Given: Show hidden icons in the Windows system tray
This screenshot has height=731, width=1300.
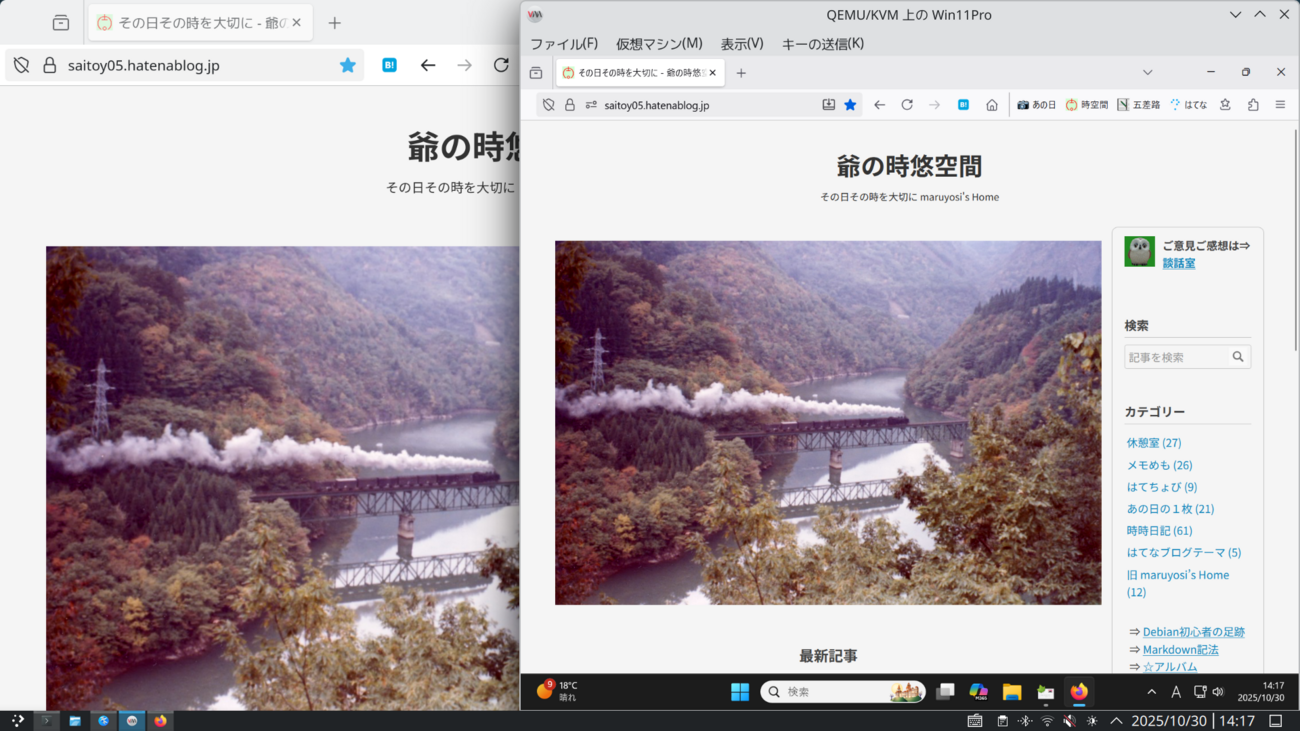Looking at the screenshot, I should pos(1151,692).
